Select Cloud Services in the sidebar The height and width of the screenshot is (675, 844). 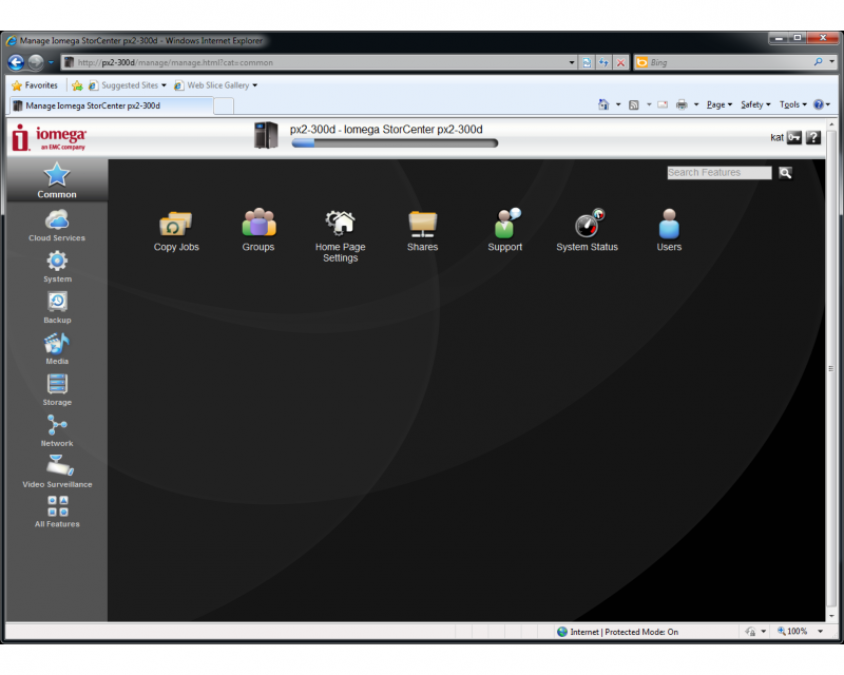tap(57, 225)
